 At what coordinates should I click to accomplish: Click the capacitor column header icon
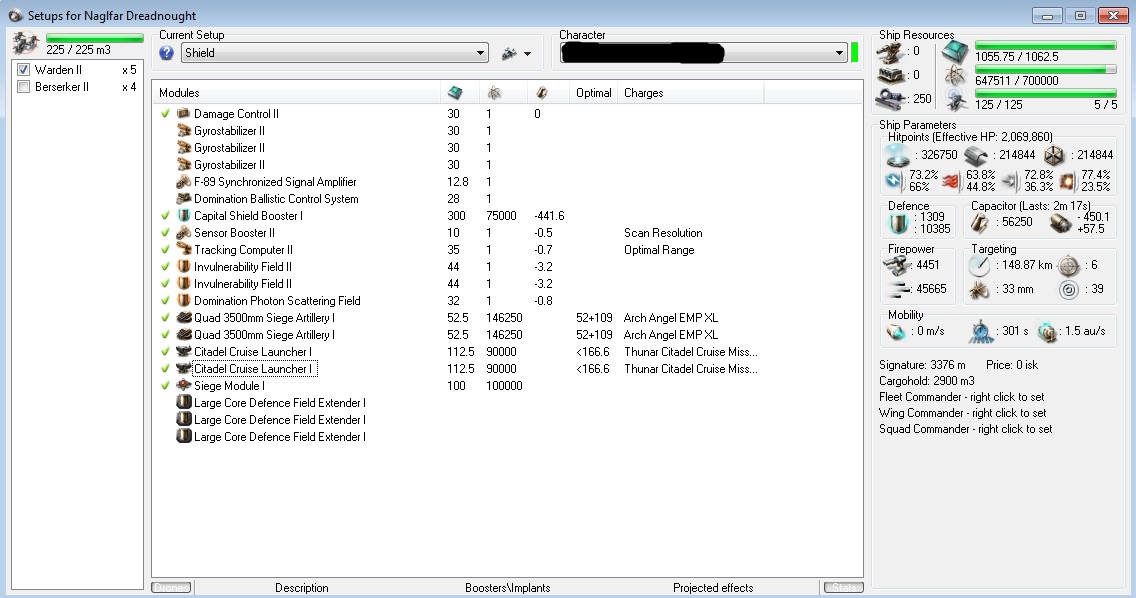[x=541, y=93]
